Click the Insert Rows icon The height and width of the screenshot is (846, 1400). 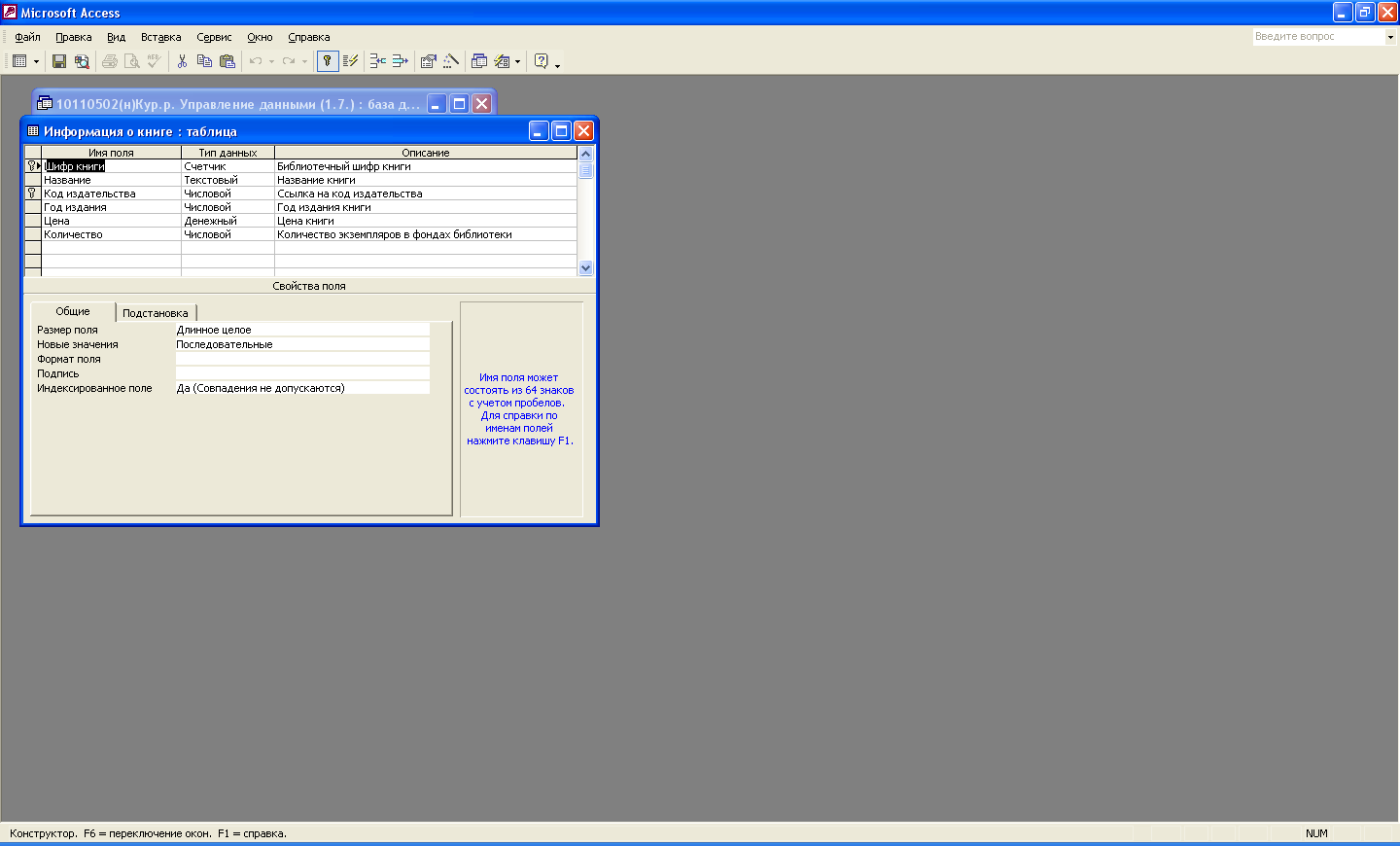tap(377, 61)
